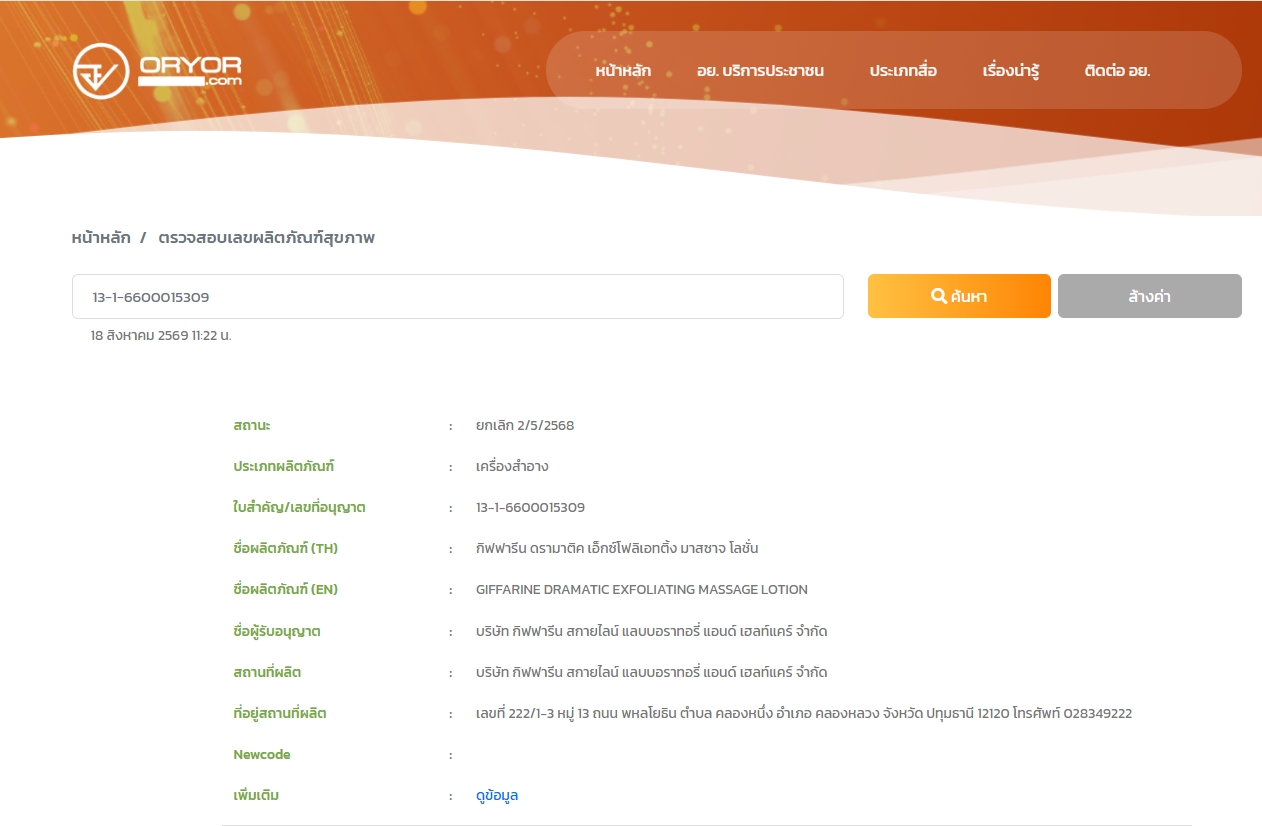This screenshot has width=1262, height=826.
Task: Click the ที่อยู่สถานที่ผลิต label
Action: (x=280, y=713)
